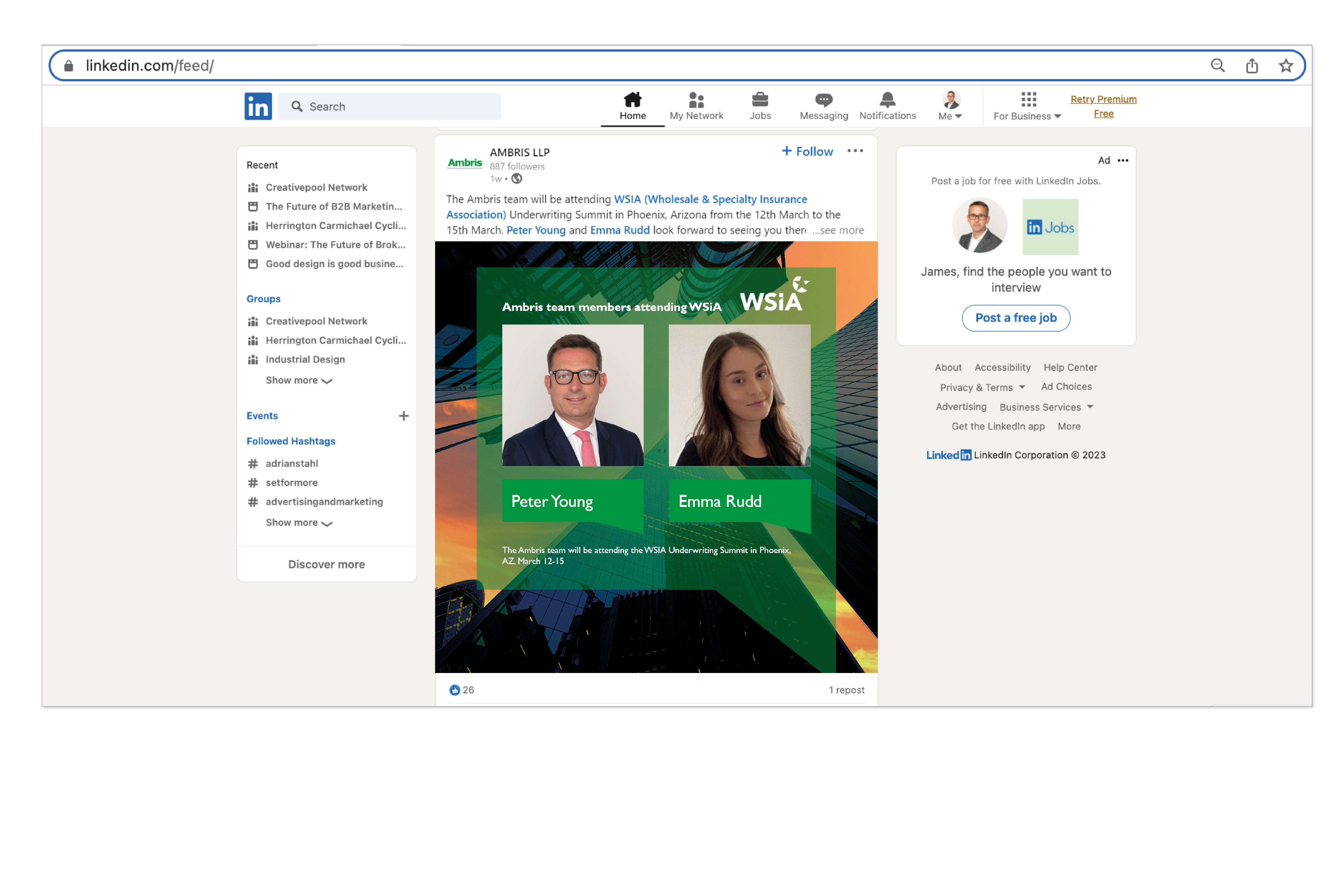Go to the Home feed icon
This screenshot has width=1344, height=896.
coord(633,100)
